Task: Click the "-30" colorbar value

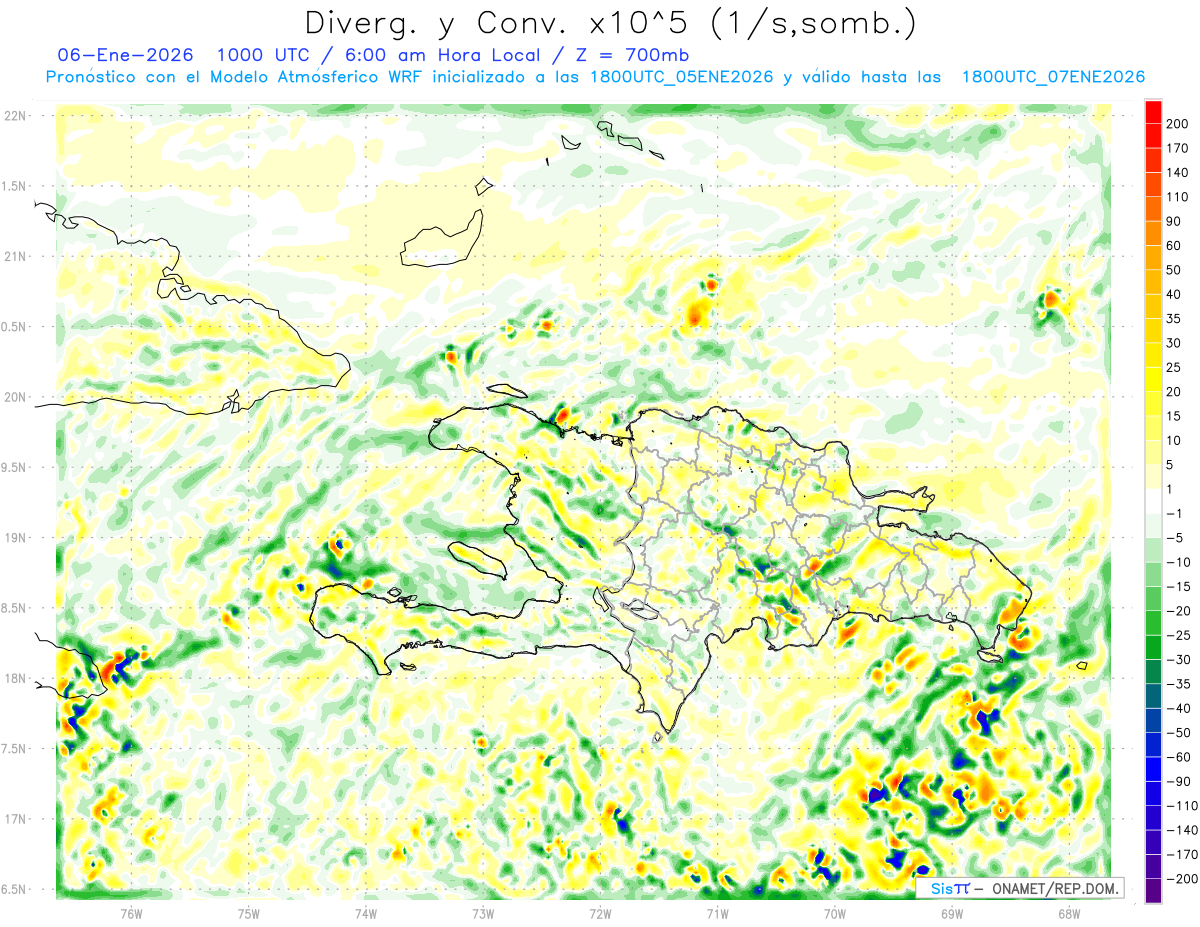Action: pos(1178,660)
